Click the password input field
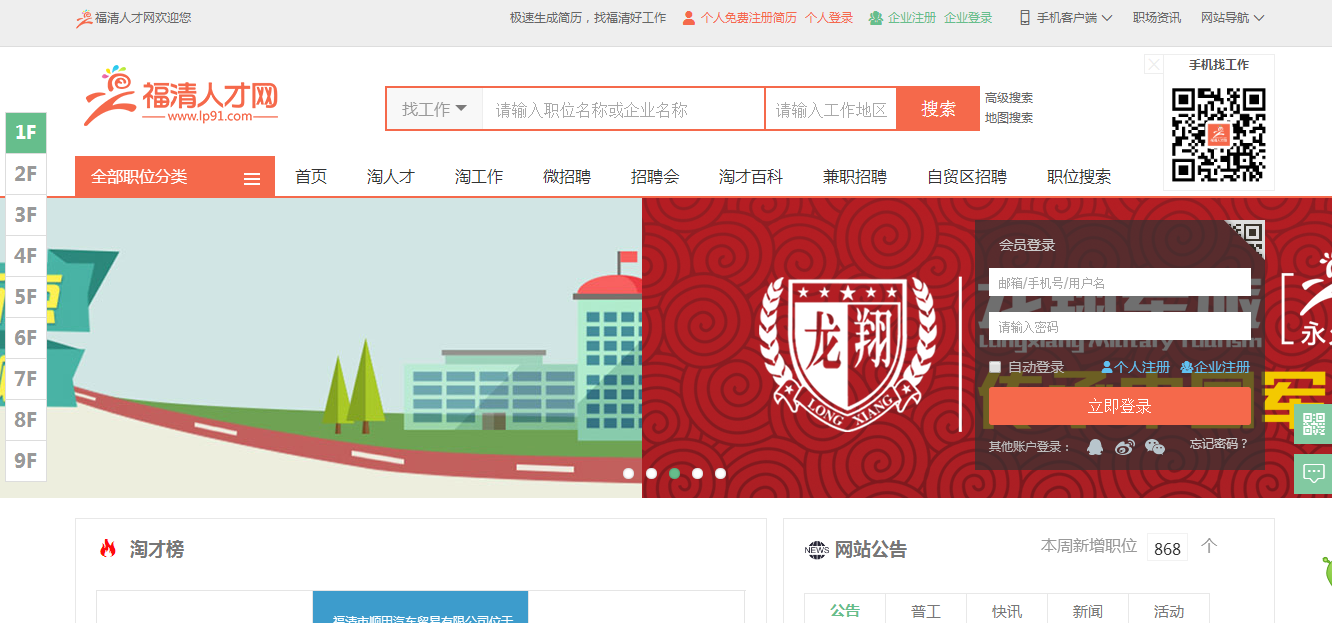The height and width of the screenshot is (623, 1332). click(x=1120, y=326)
